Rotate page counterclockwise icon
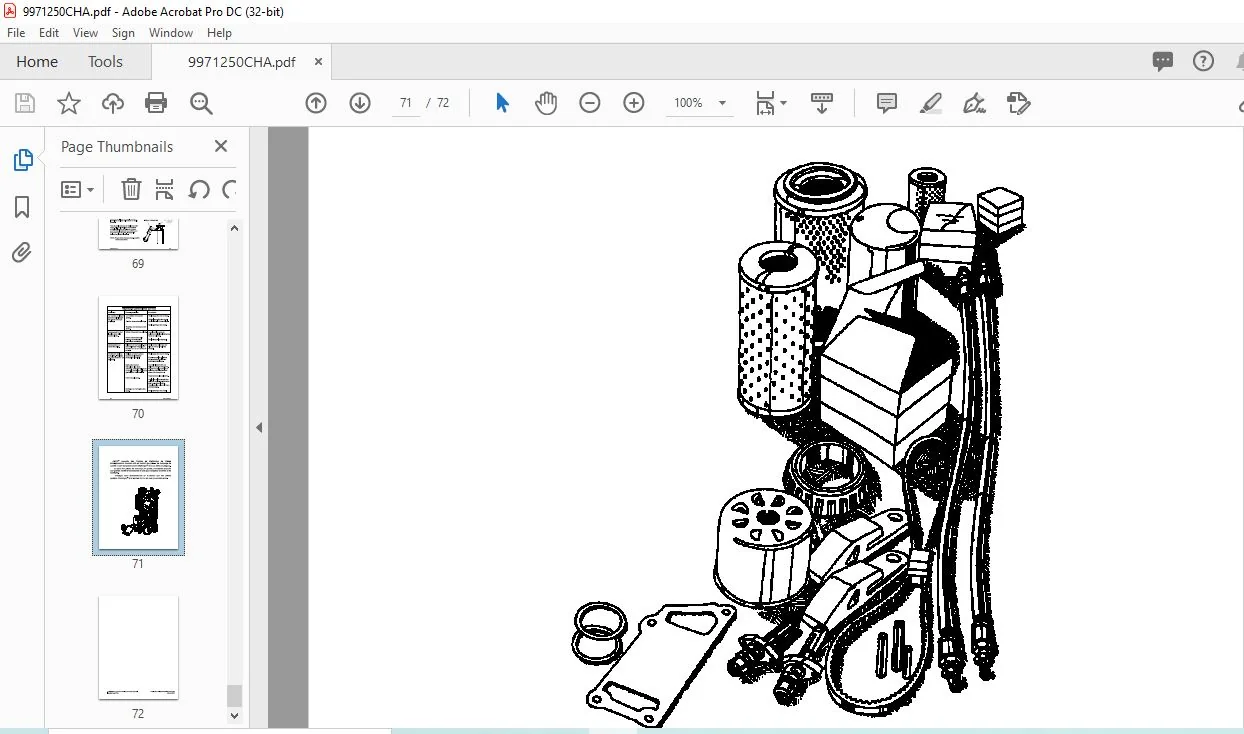 [x=199, y=189]
